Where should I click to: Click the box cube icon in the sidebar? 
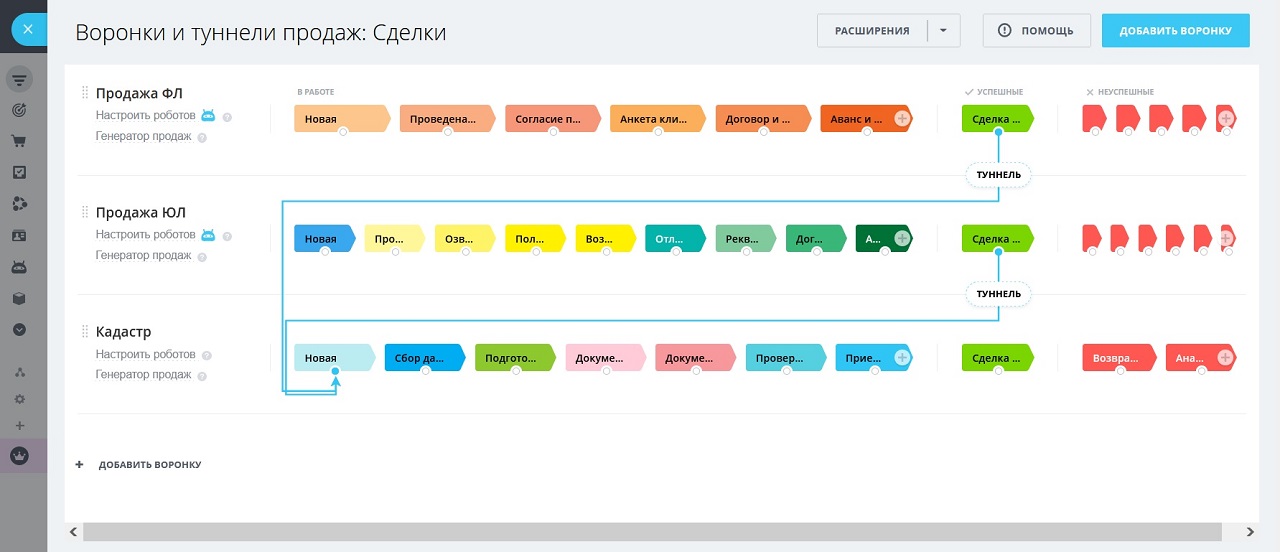(x=19, y=298)
